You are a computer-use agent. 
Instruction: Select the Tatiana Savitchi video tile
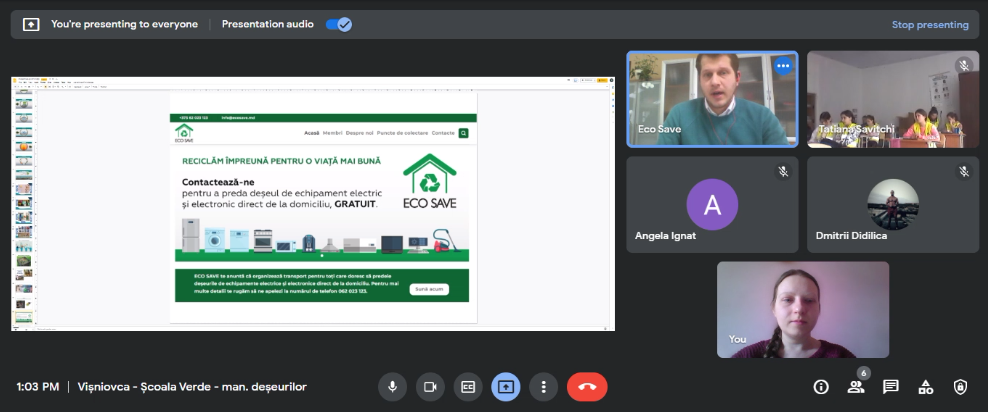(x=893, y=100)
